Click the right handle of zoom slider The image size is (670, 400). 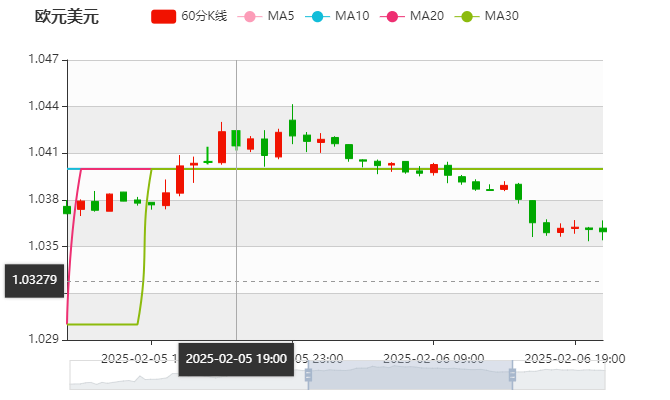point(514,375)
